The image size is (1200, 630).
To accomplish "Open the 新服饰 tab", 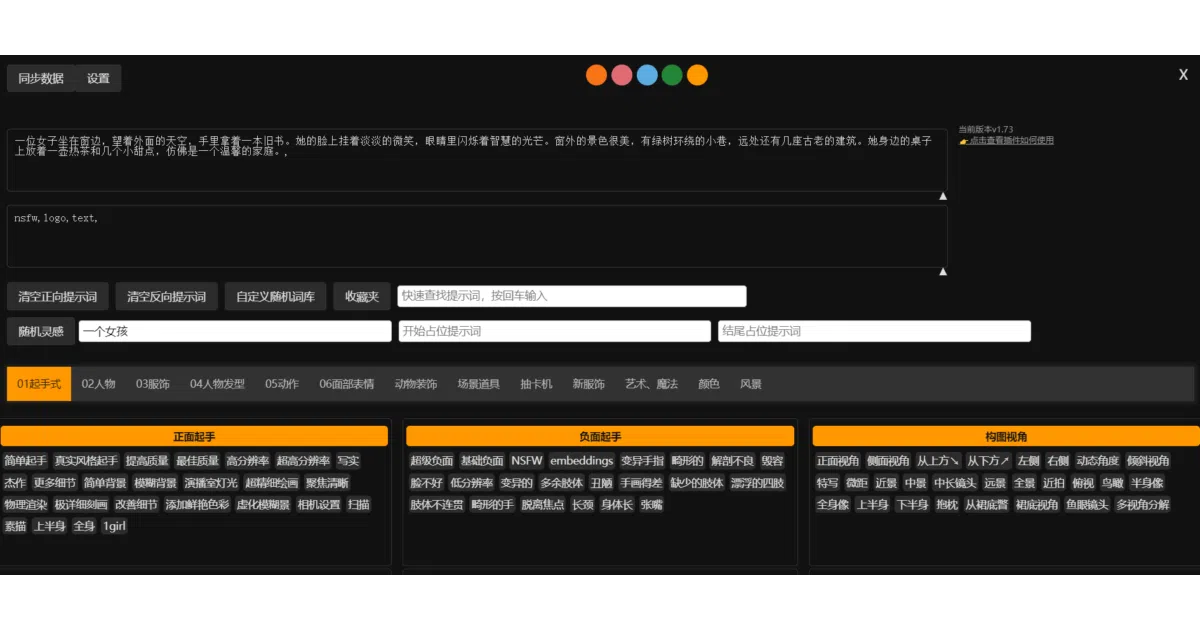I will coord(589,384).
